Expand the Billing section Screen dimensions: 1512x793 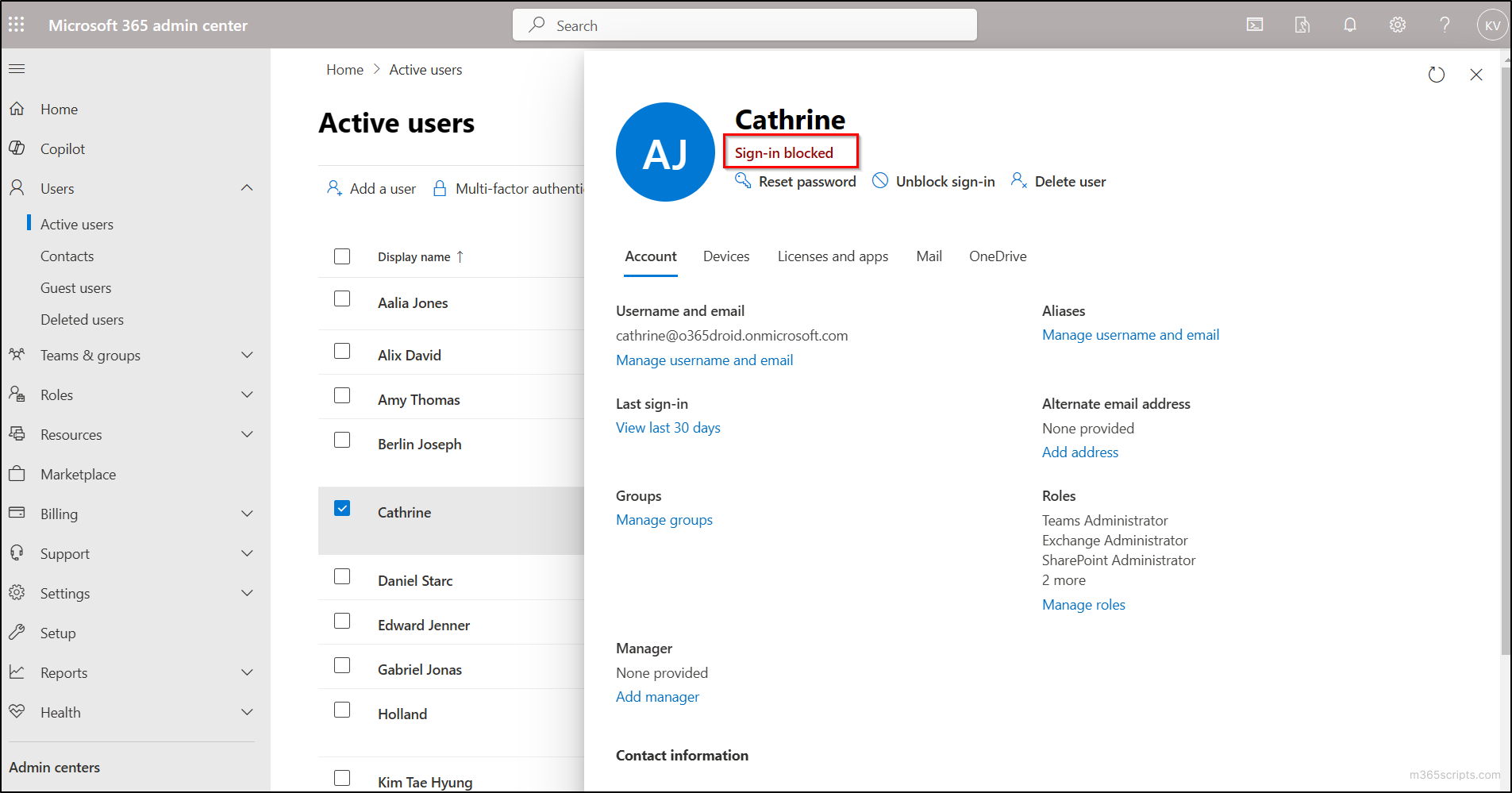click(x=247, y=514)
